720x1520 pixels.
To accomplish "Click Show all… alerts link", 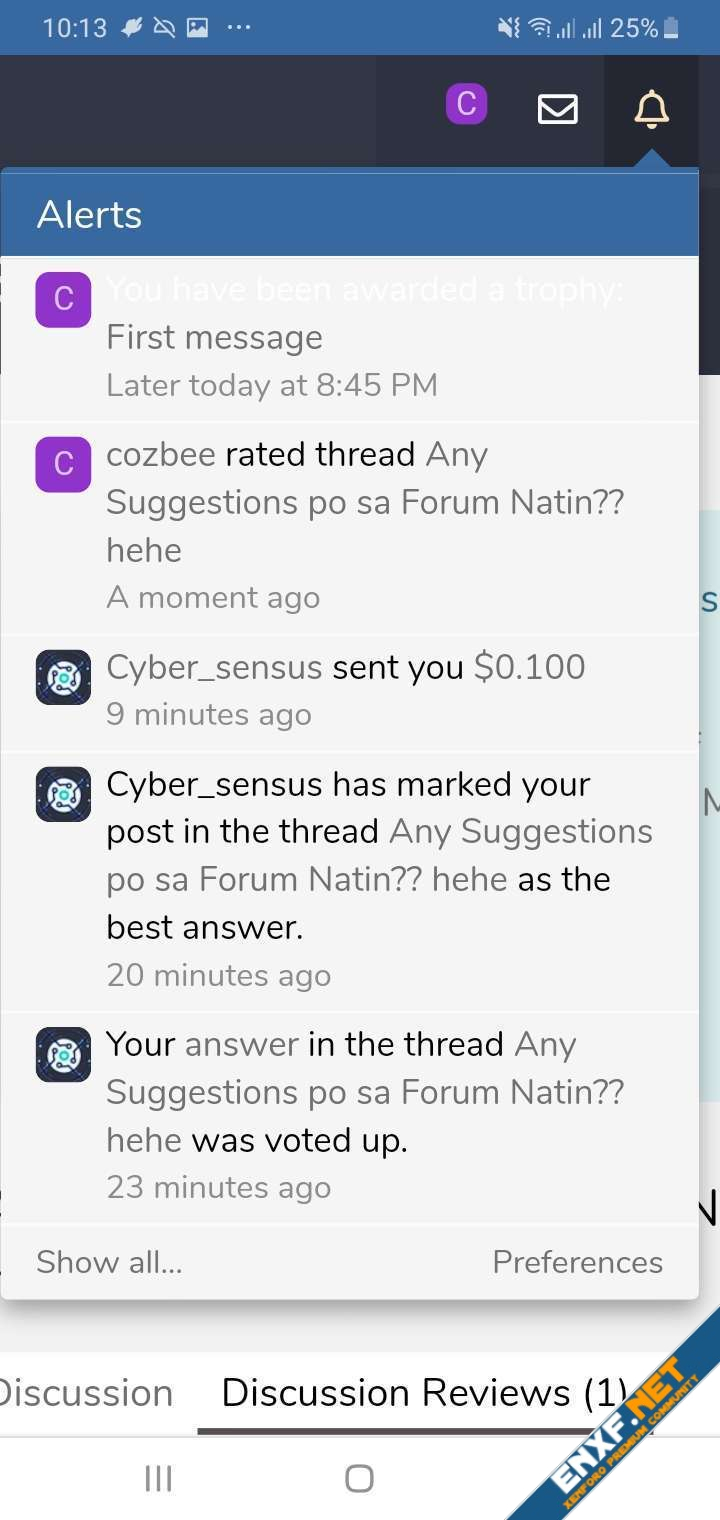I will [x=109, y=1262].
